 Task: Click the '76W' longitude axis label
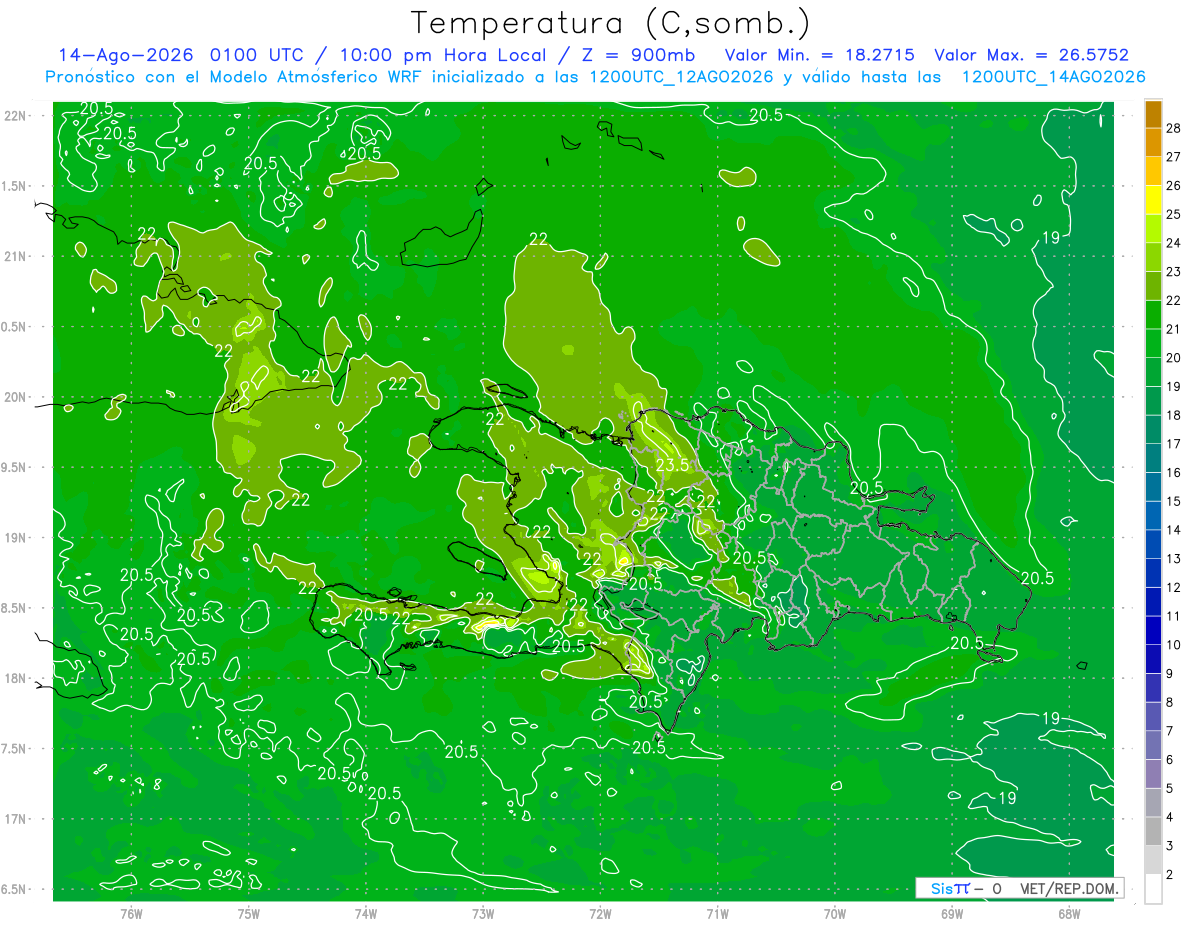pyautogui.click(x=131, y=914)
